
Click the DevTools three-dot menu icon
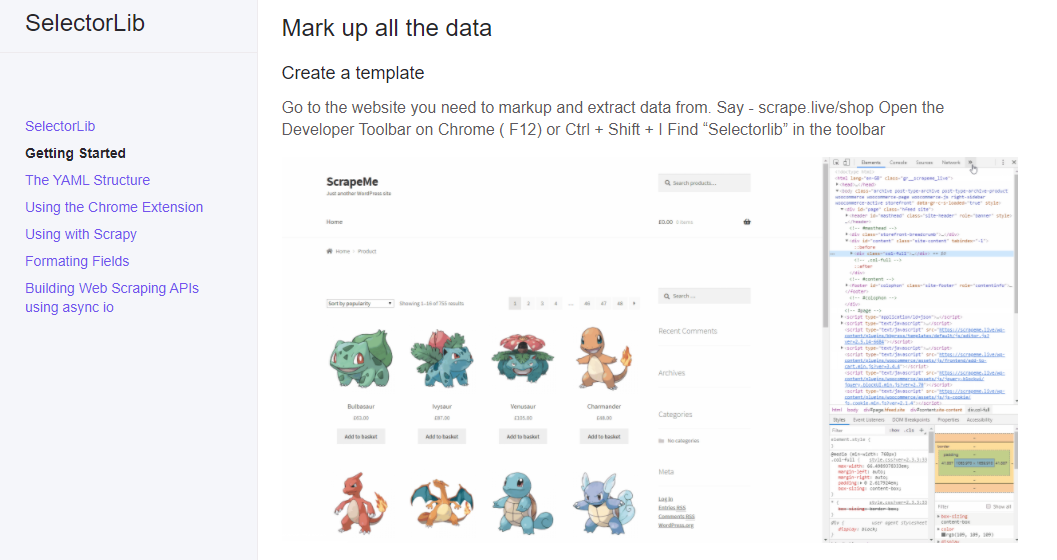1003,162
